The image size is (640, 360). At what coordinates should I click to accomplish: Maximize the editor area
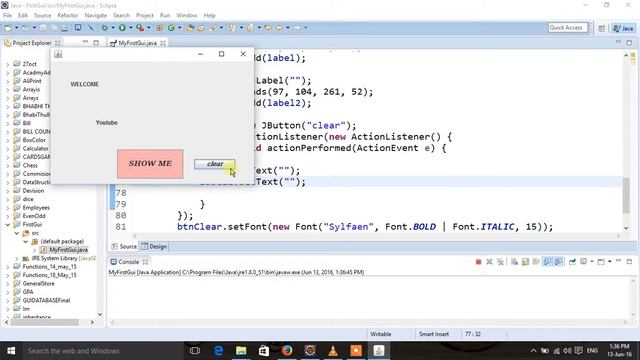(x=629, y=42)
